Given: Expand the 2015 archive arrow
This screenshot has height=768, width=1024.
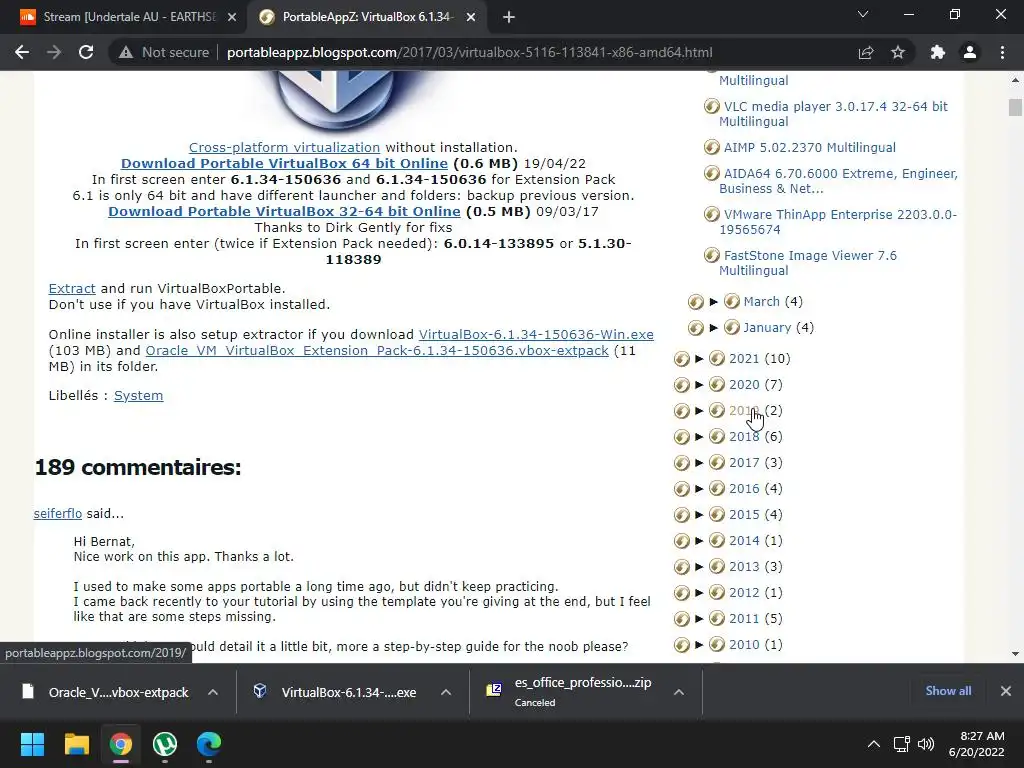Looking at the screenshot, I should [699, 515].
